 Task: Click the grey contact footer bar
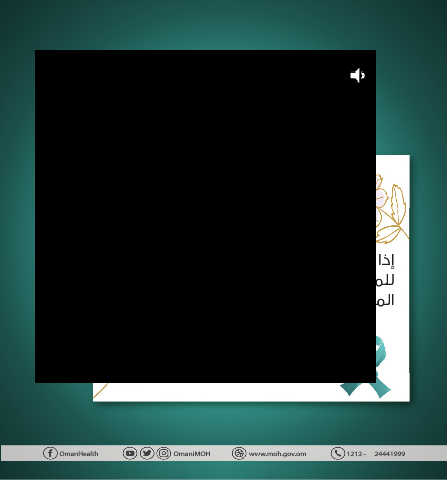pyautogui.click(x=223, y=453)
